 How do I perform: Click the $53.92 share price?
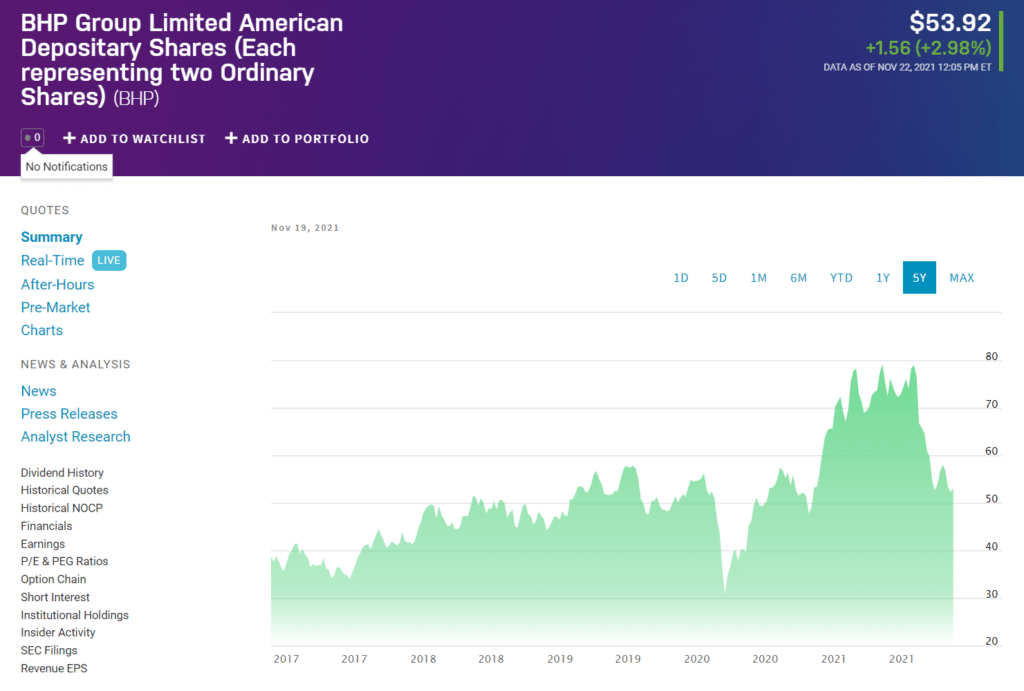coord(950,23)
